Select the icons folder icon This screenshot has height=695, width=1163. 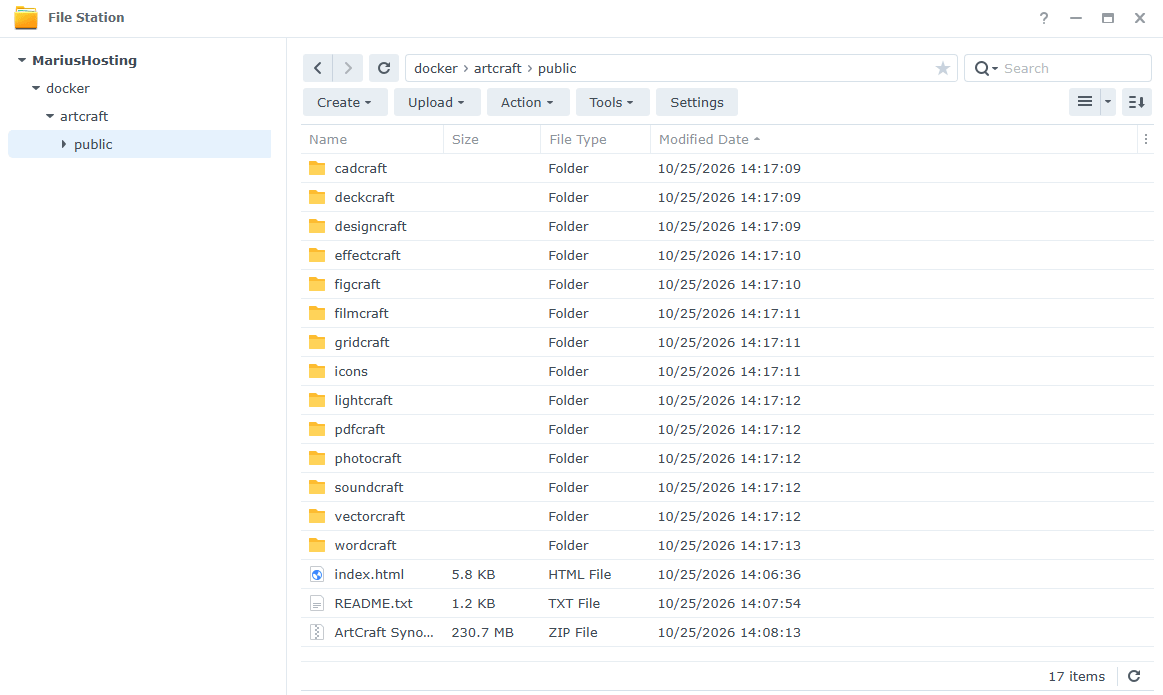click(x=317, y=371)
